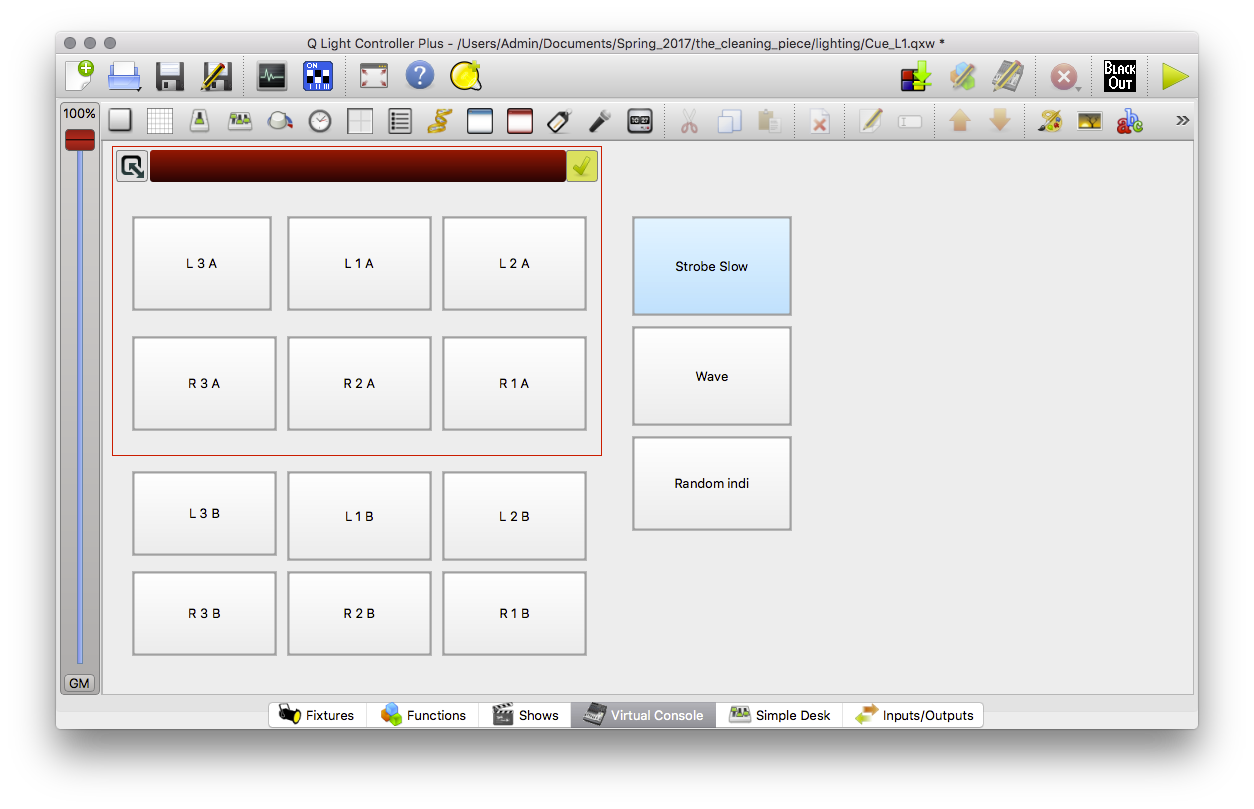This screenshot has width=1254, height=809.
Task: Cut the selected widget
Action: coord(689,121)
